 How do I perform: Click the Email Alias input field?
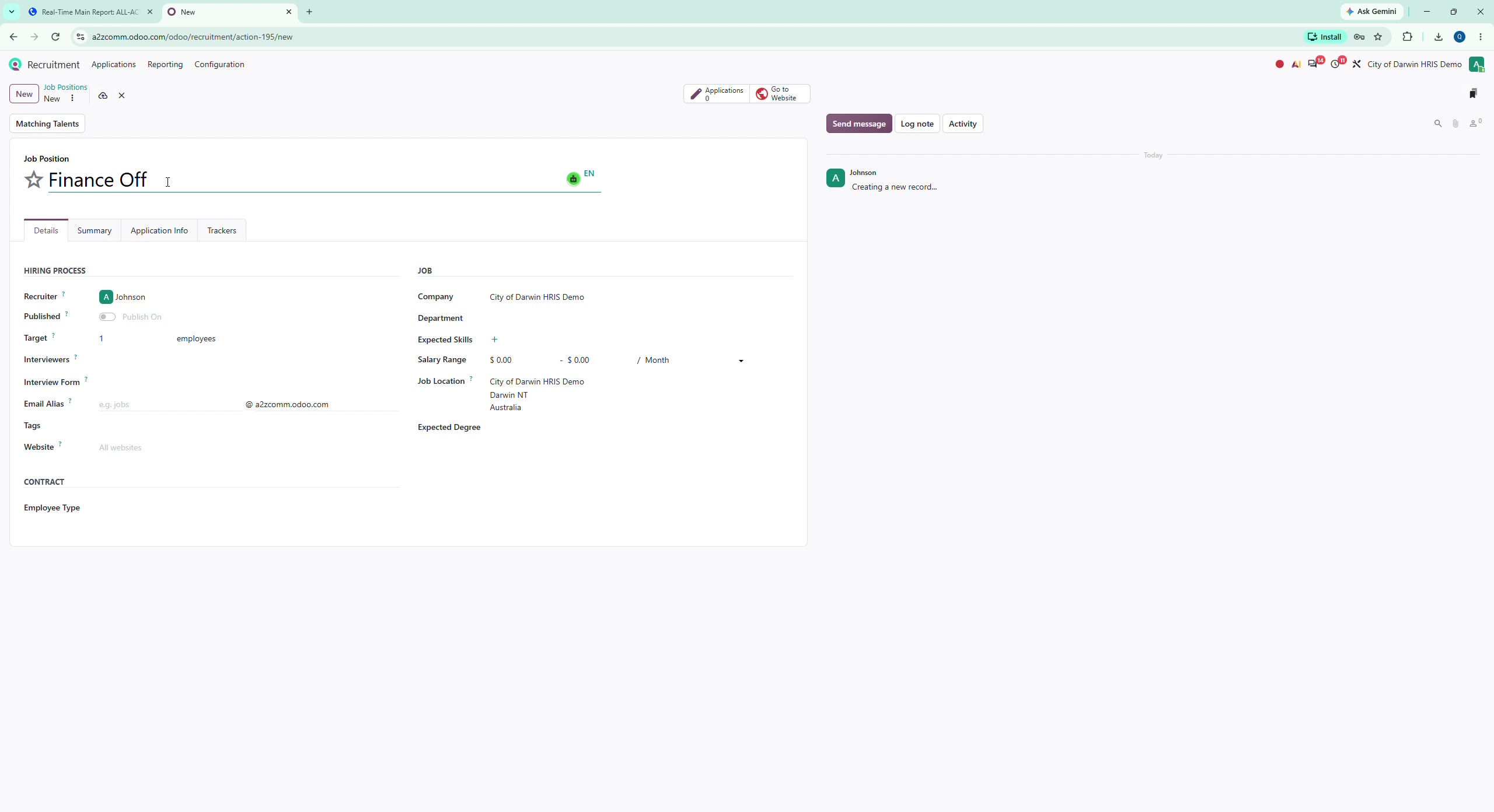[x=170, y=404]
